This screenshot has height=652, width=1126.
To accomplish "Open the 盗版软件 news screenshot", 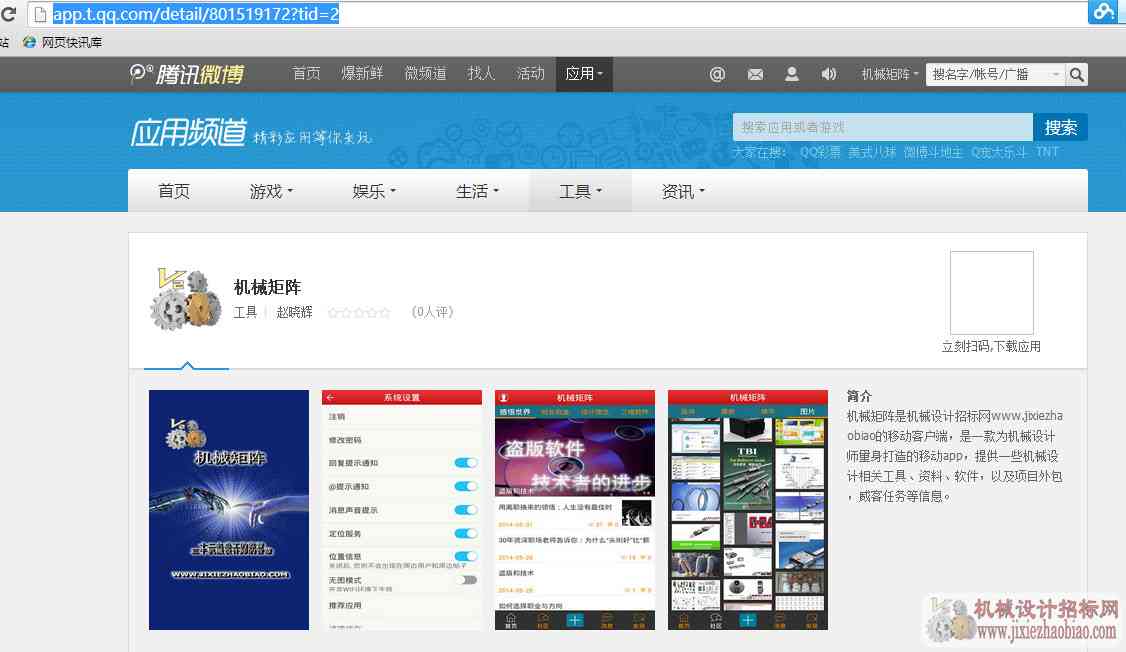I will pyautogui.click(x=574, y=510).
